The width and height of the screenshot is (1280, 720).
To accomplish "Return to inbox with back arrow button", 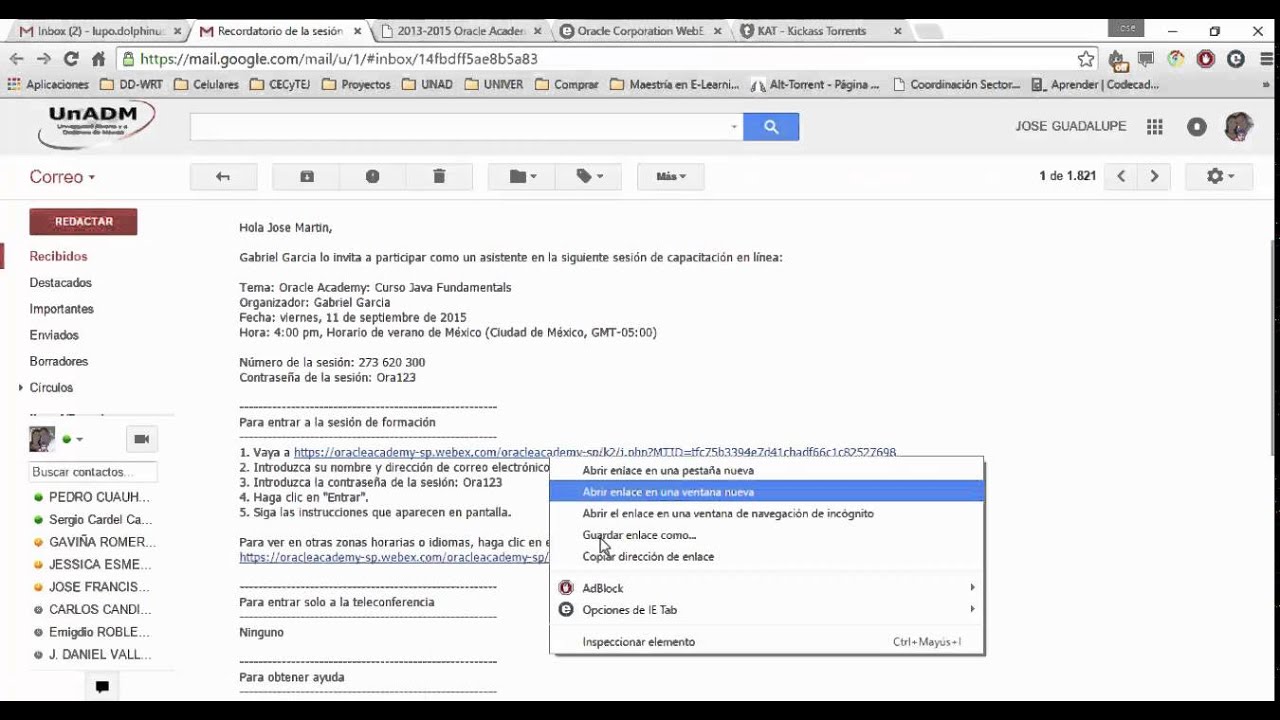I will pyautogui.click(x=223, y=176).
